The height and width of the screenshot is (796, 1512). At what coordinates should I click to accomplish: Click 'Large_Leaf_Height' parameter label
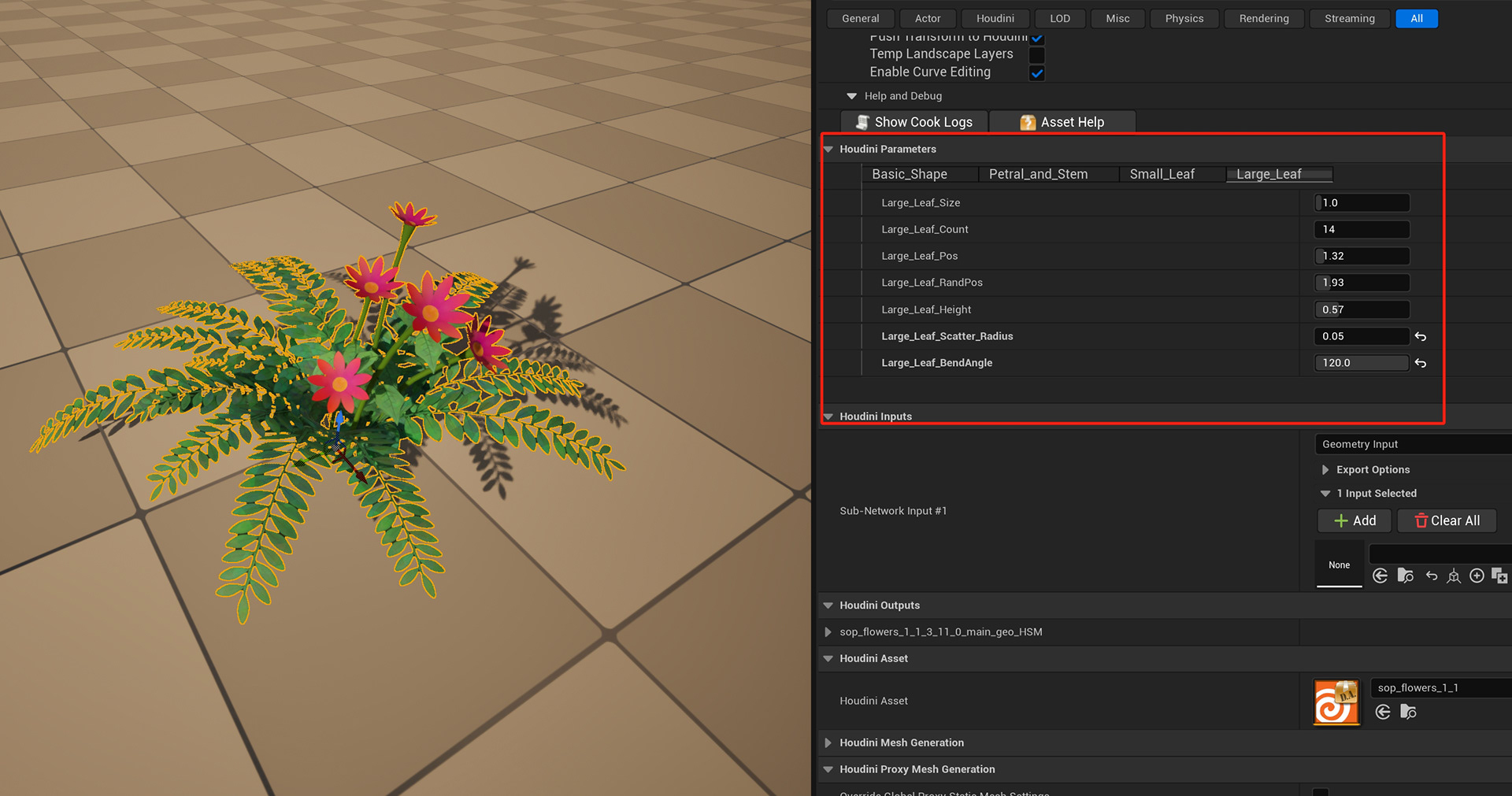[x=926, y=309]
